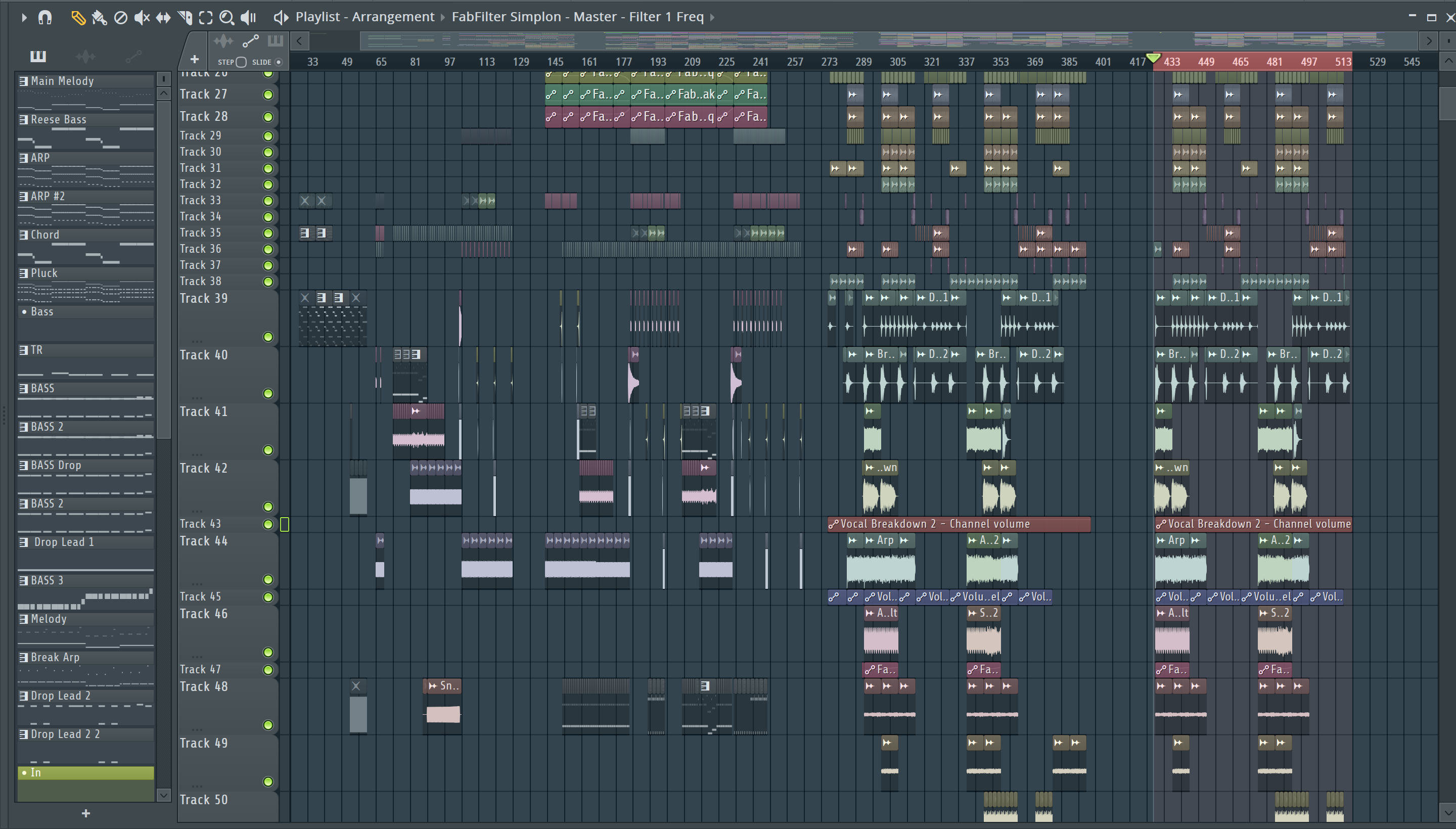Mute Track 27 with its green toggle
The image size is (1456, 829).
tap(268, 95)
